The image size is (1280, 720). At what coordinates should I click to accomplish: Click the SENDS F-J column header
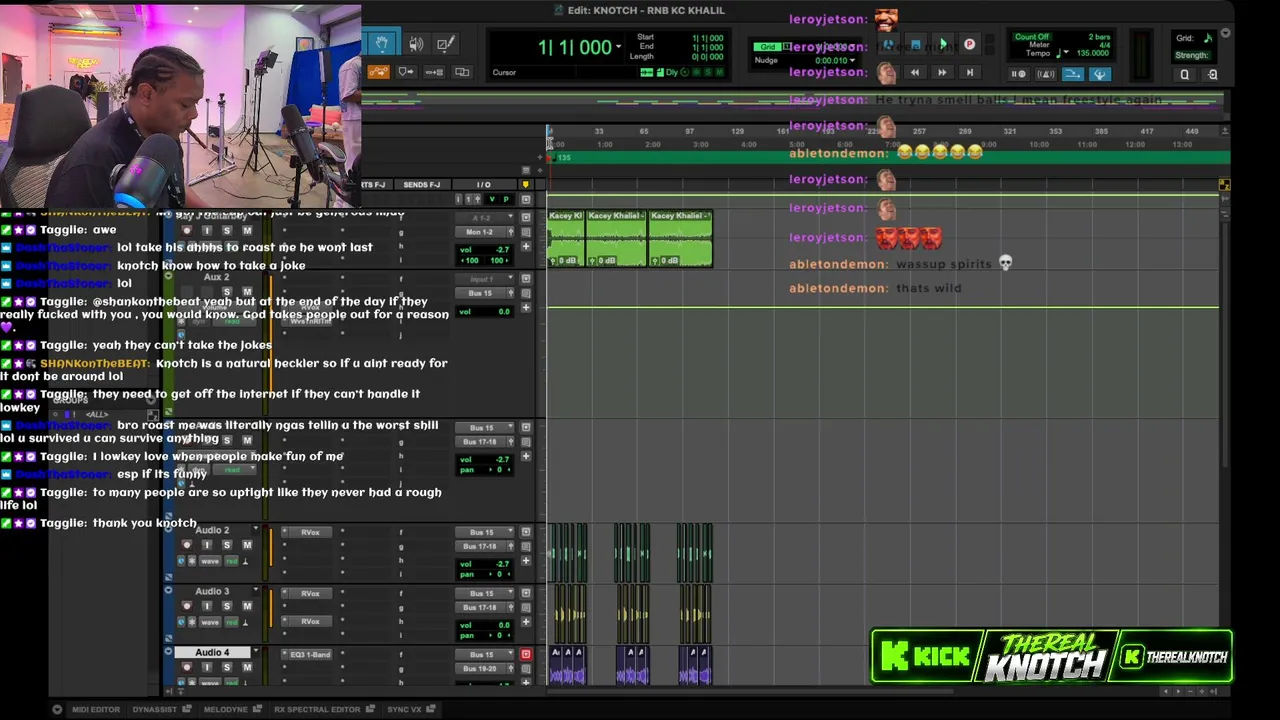421,185
